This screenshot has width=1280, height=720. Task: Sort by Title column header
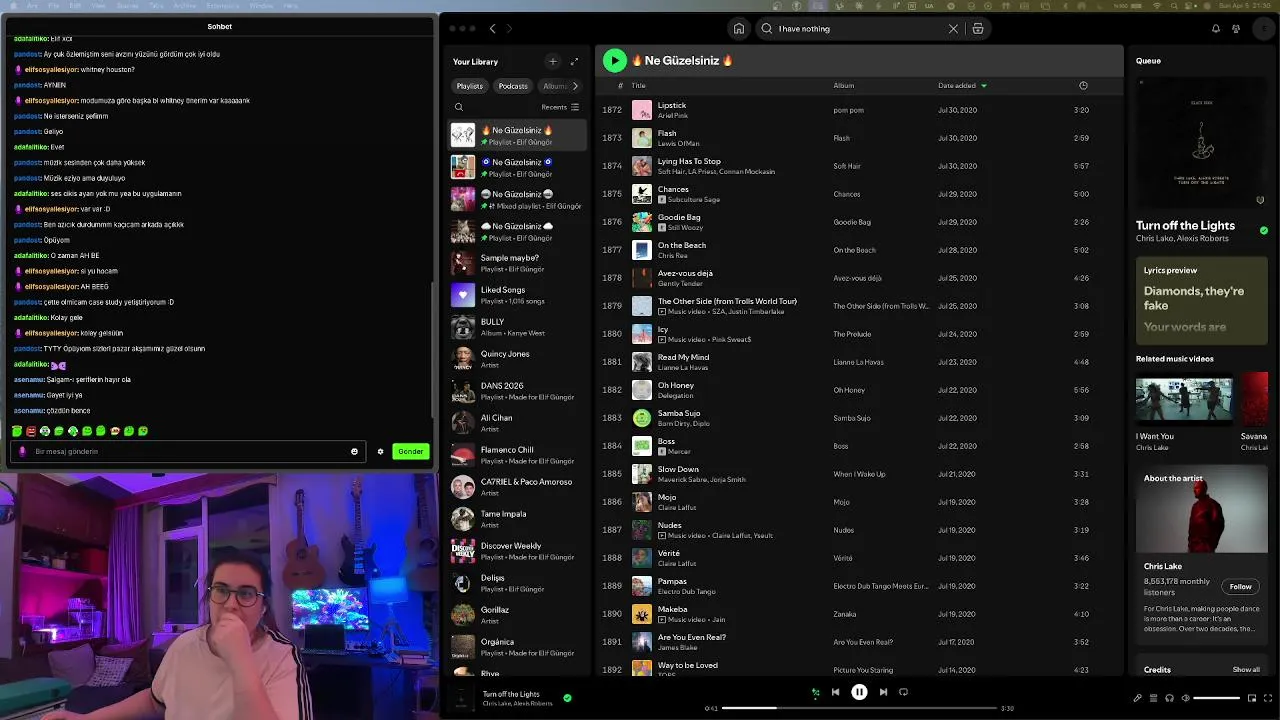coord(638,86)
